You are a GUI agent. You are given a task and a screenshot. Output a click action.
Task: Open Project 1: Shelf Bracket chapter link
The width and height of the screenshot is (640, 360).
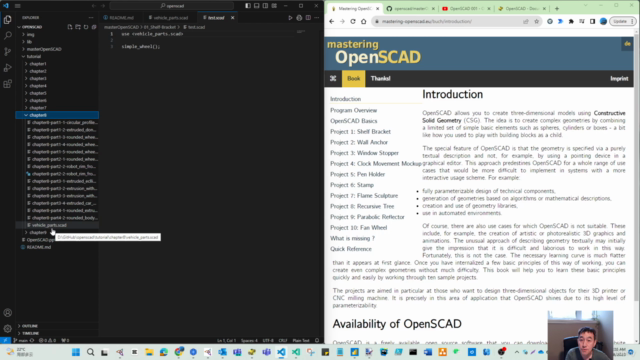click(x=360, y=131)
